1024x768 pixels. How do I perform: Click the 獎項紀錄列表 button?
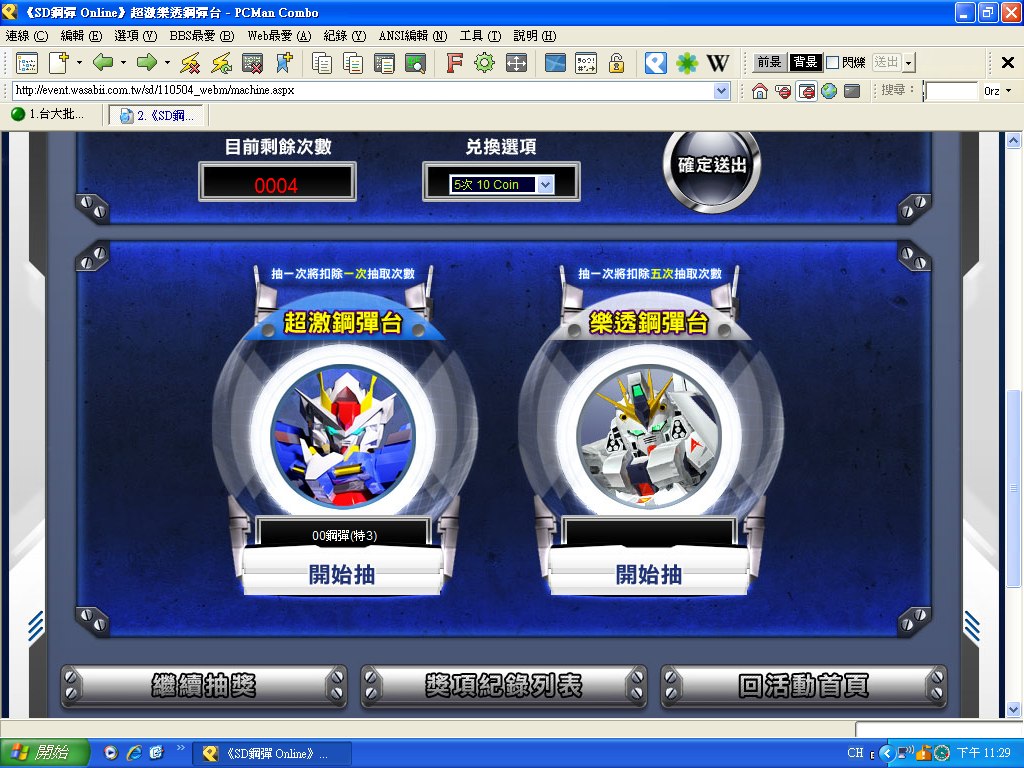click(504, 686)
